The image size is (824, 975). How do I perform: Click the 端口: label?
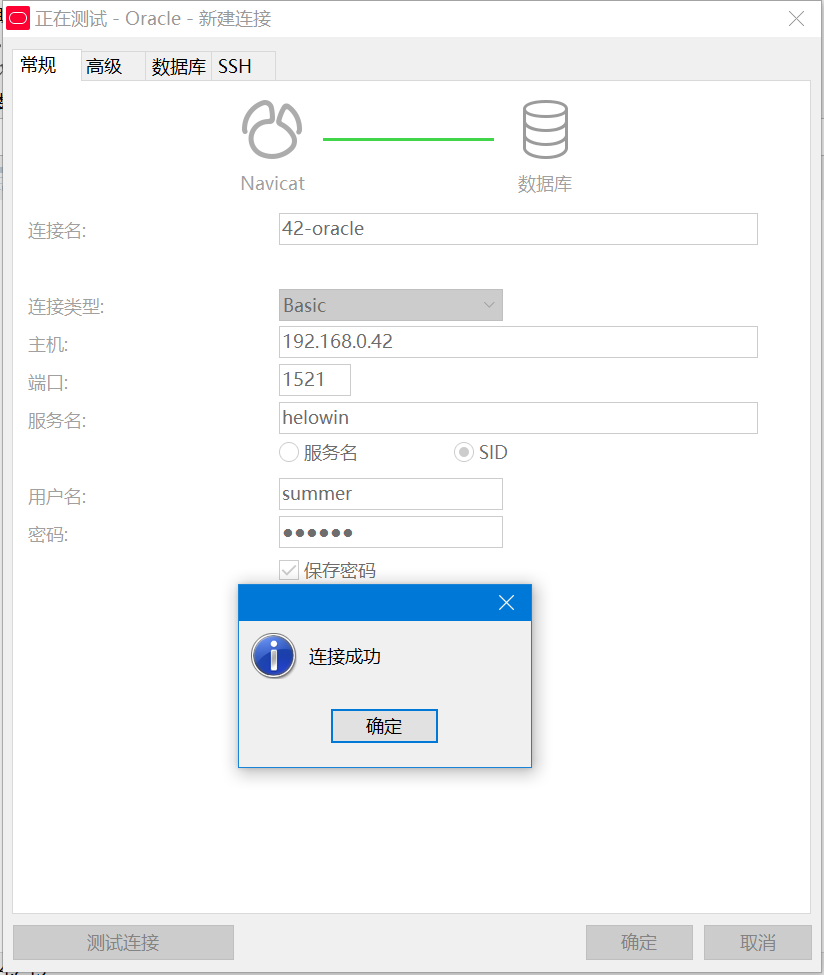pyautogui.click(x=48, y=382)
